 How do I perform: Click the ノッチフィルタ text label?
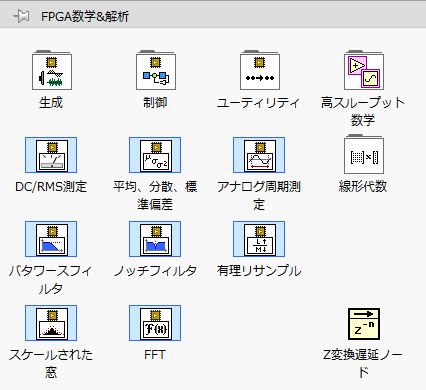click(x=155, y=271)
